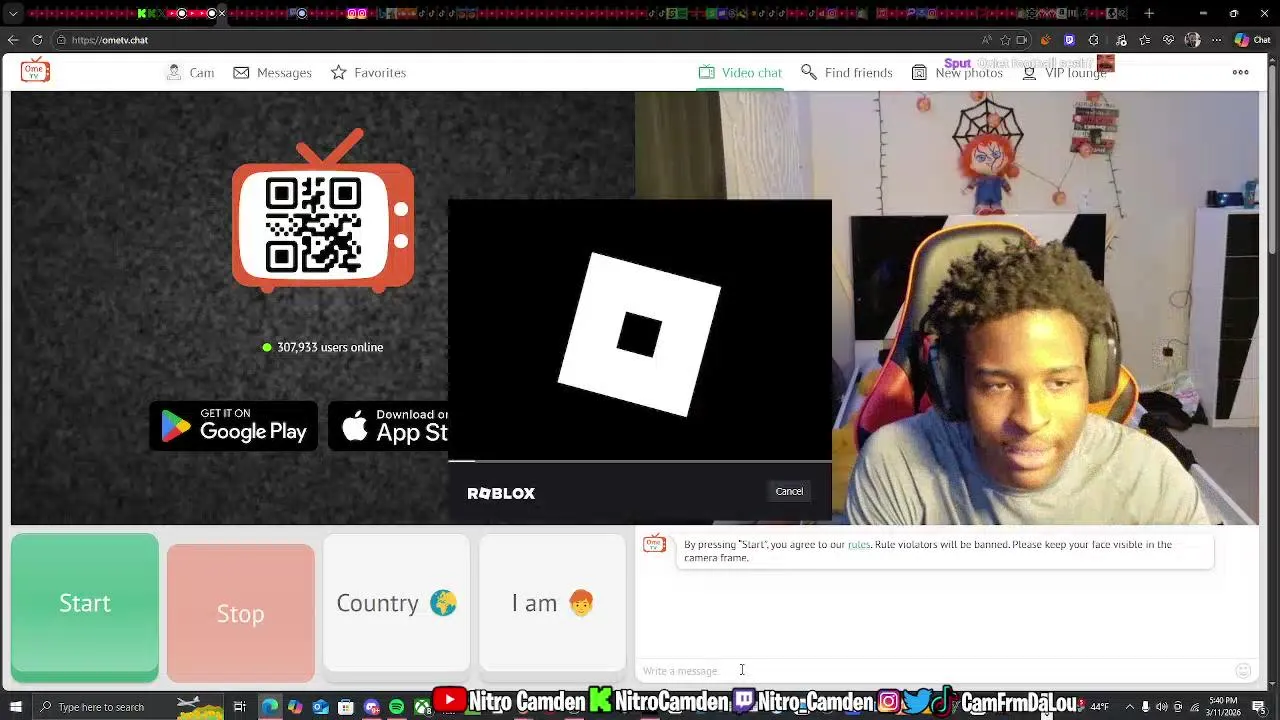Open Microsoft Store from the taskbar
The height and width of the screenshot is (720, 1280).
click(x=345, y=707)
